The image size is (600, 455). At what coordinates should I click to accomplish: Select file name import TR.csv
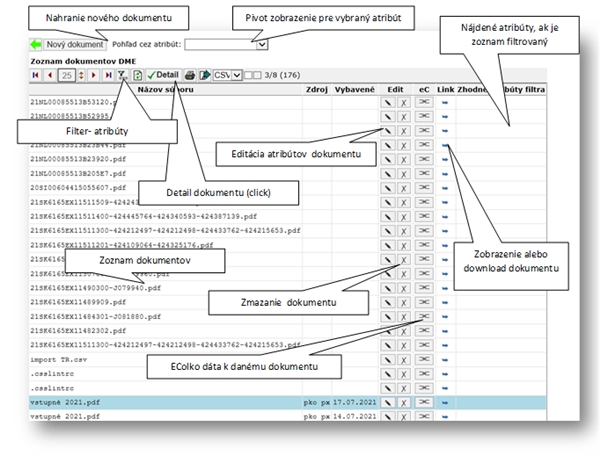point(59,360)
